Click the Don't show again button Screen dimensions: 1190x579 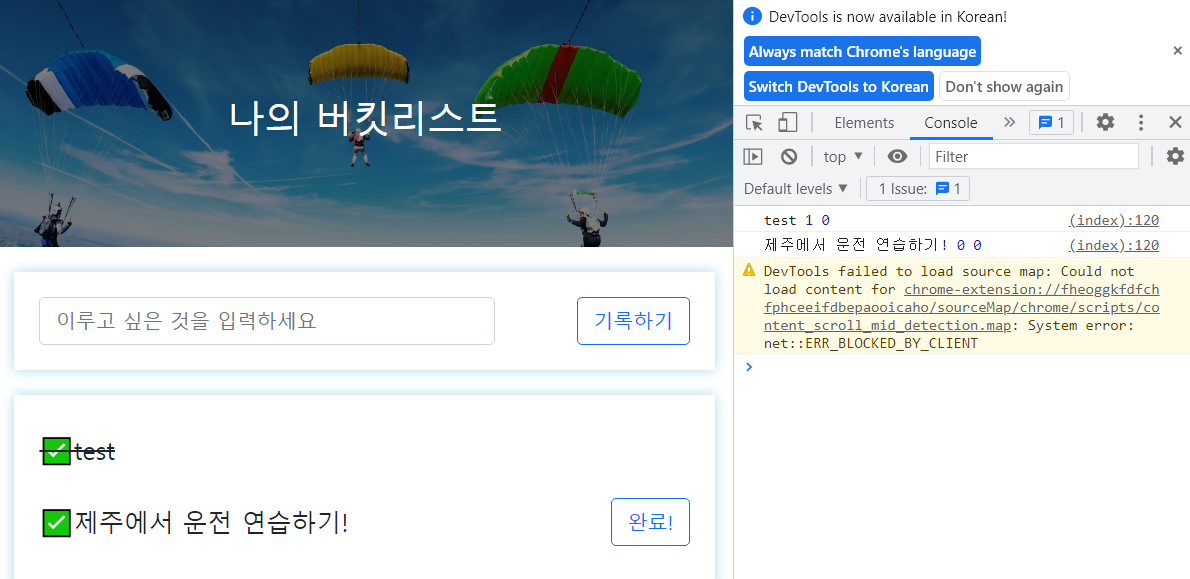[x=1004, y=87]
